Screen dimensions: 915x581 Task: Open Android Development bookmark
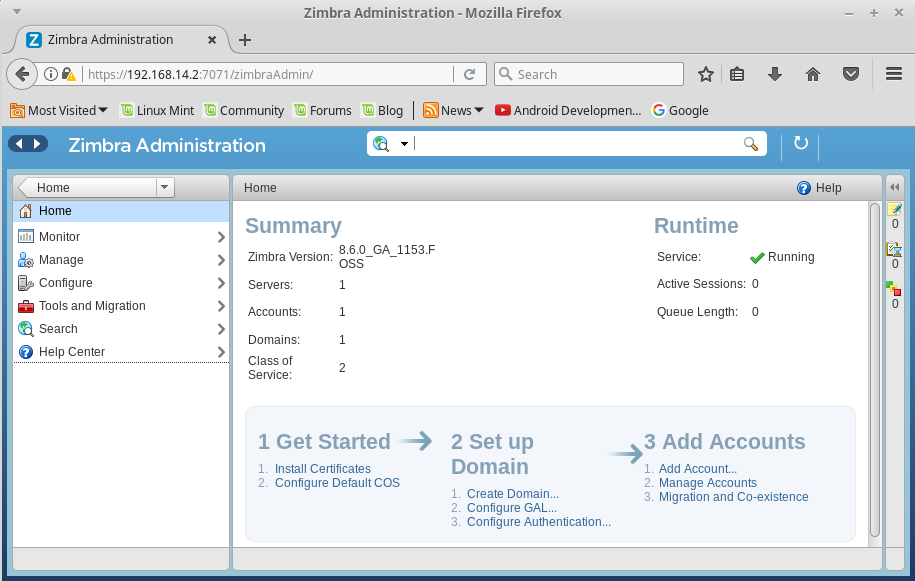point(568,110)
